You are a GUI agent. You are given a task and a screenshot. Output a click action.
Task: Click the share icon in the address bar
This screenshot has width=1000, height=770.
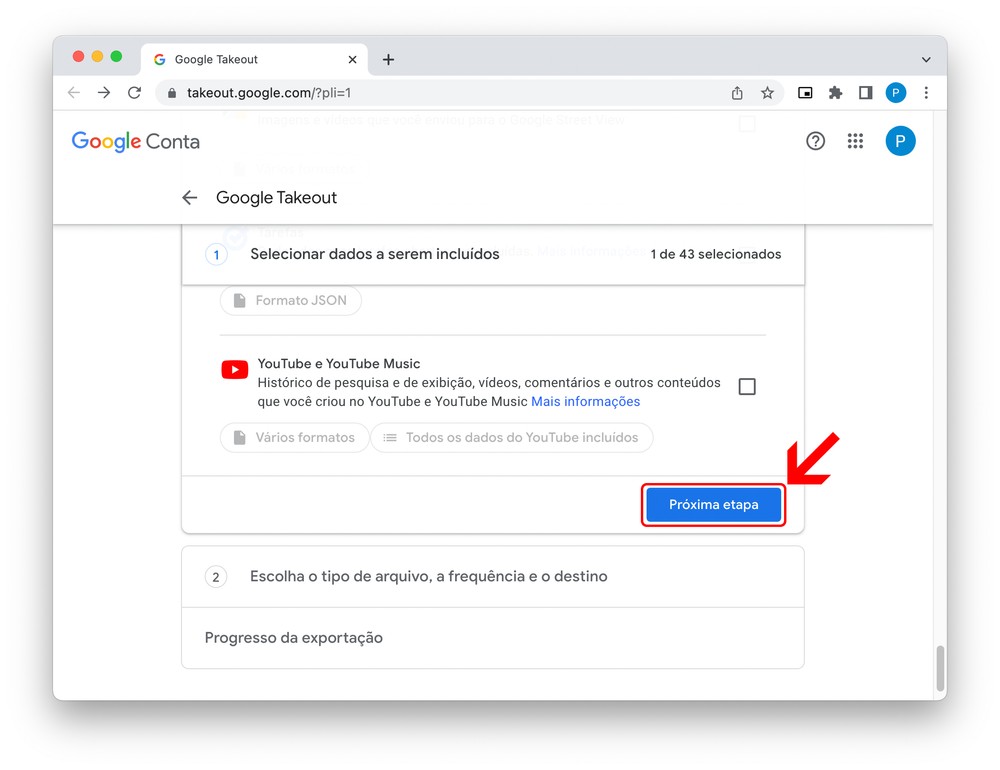737,93
